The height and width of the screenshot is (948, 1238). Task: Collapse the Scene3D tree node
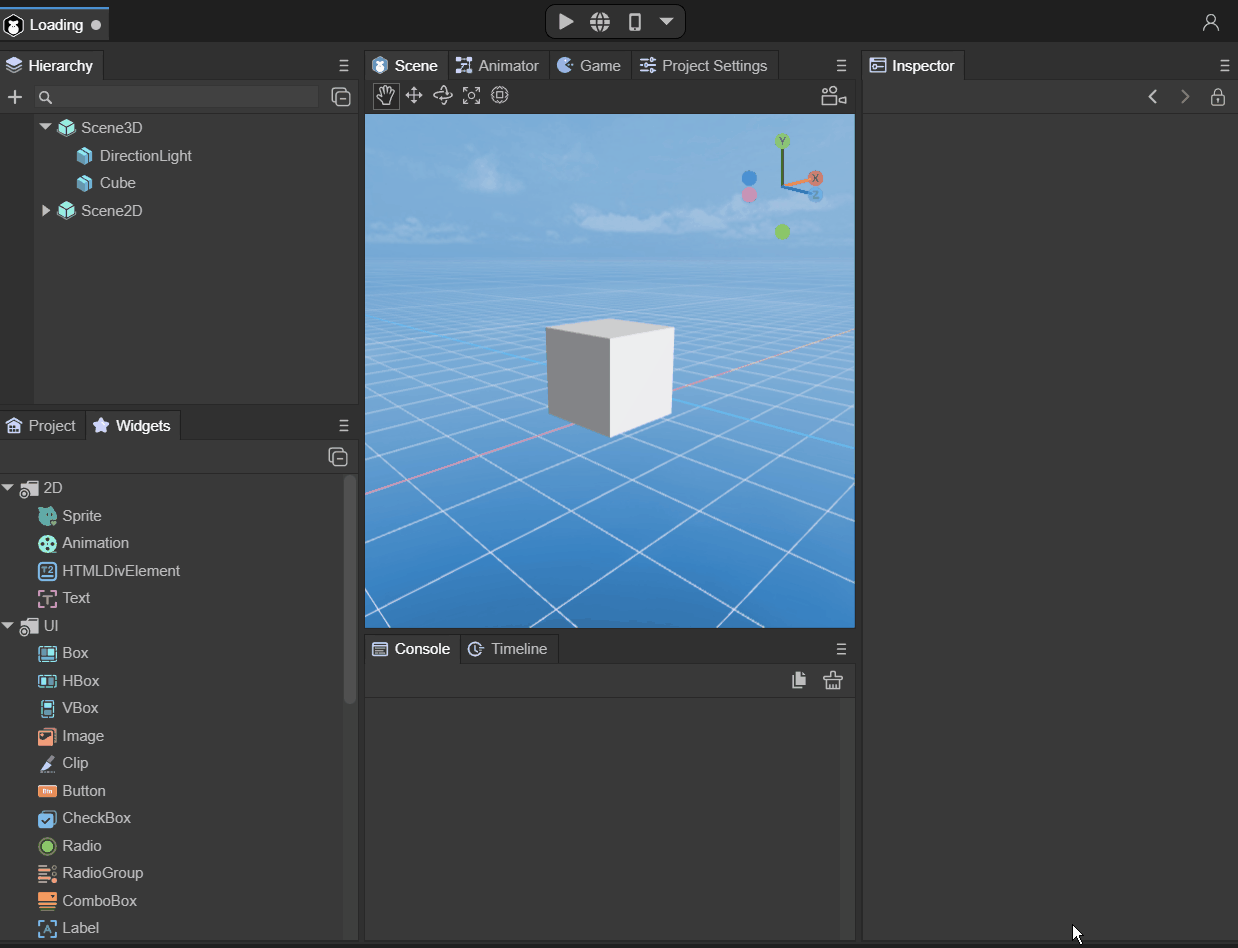pyautogui.click(x=45, y=127)
